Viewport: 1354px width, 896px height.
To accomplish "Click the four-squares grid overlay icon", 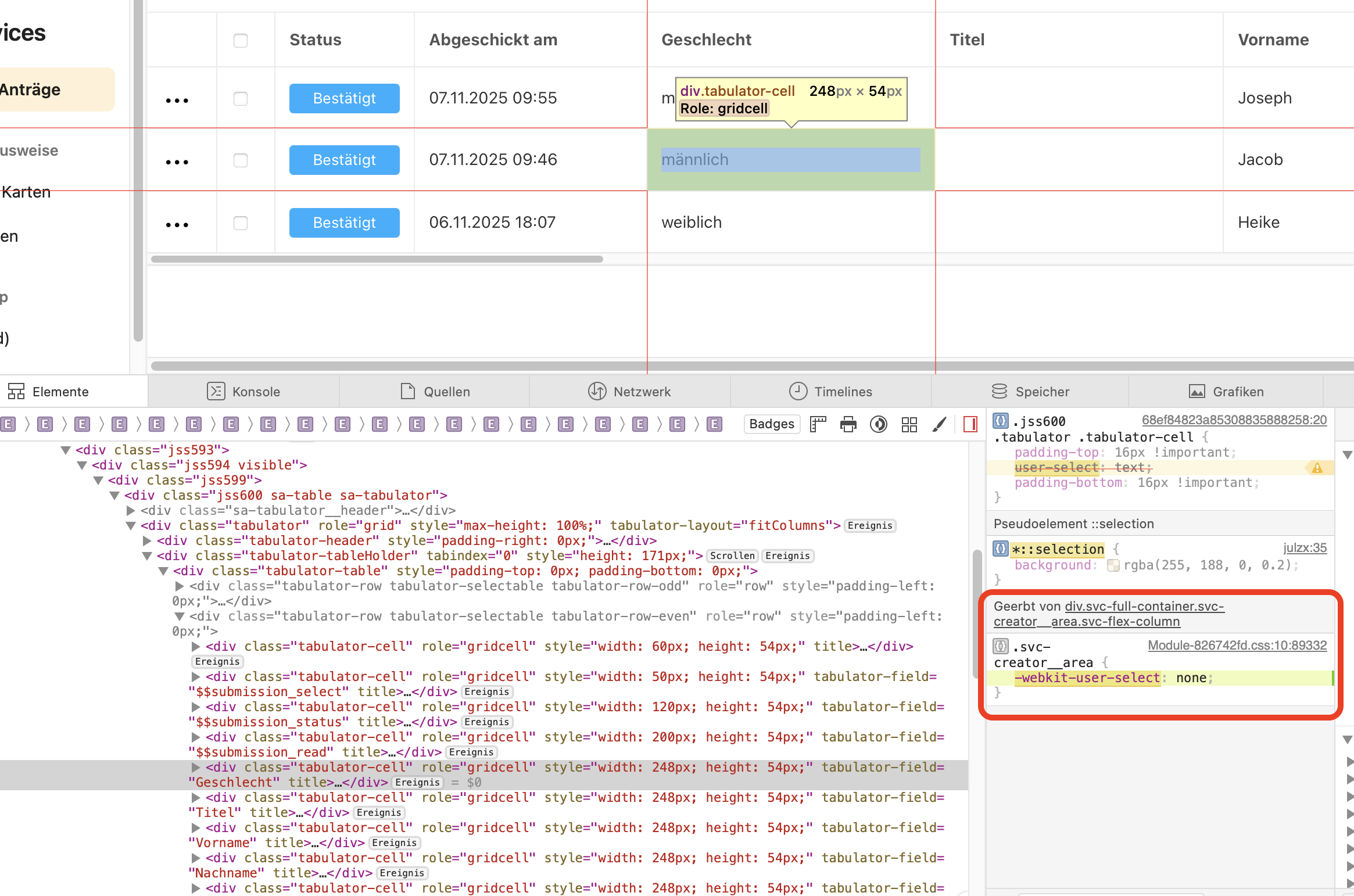I will (x=909, y=424).
